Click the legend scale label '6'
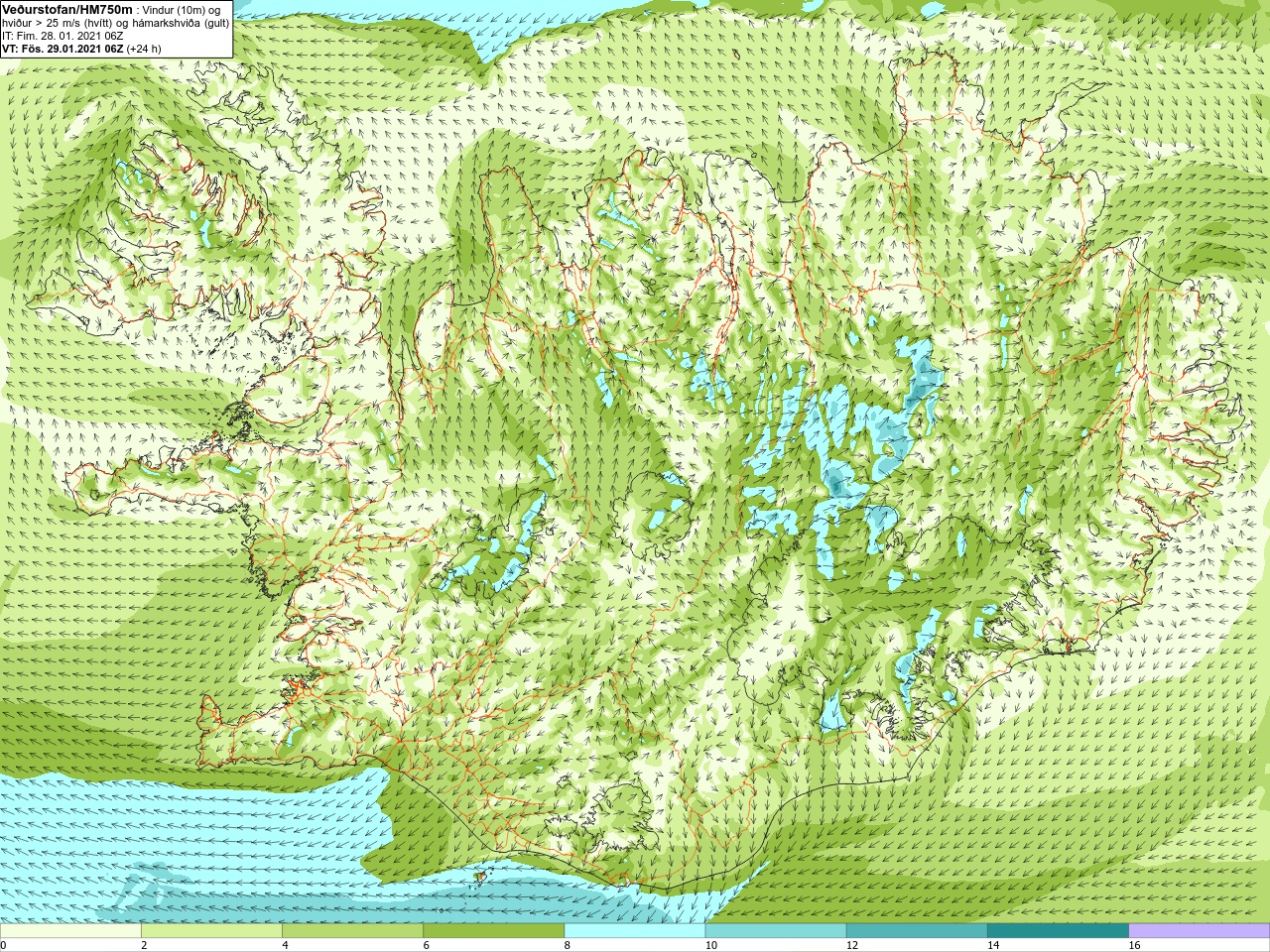Viewport: 1270px width, 952px height. [x=426, y=945]
